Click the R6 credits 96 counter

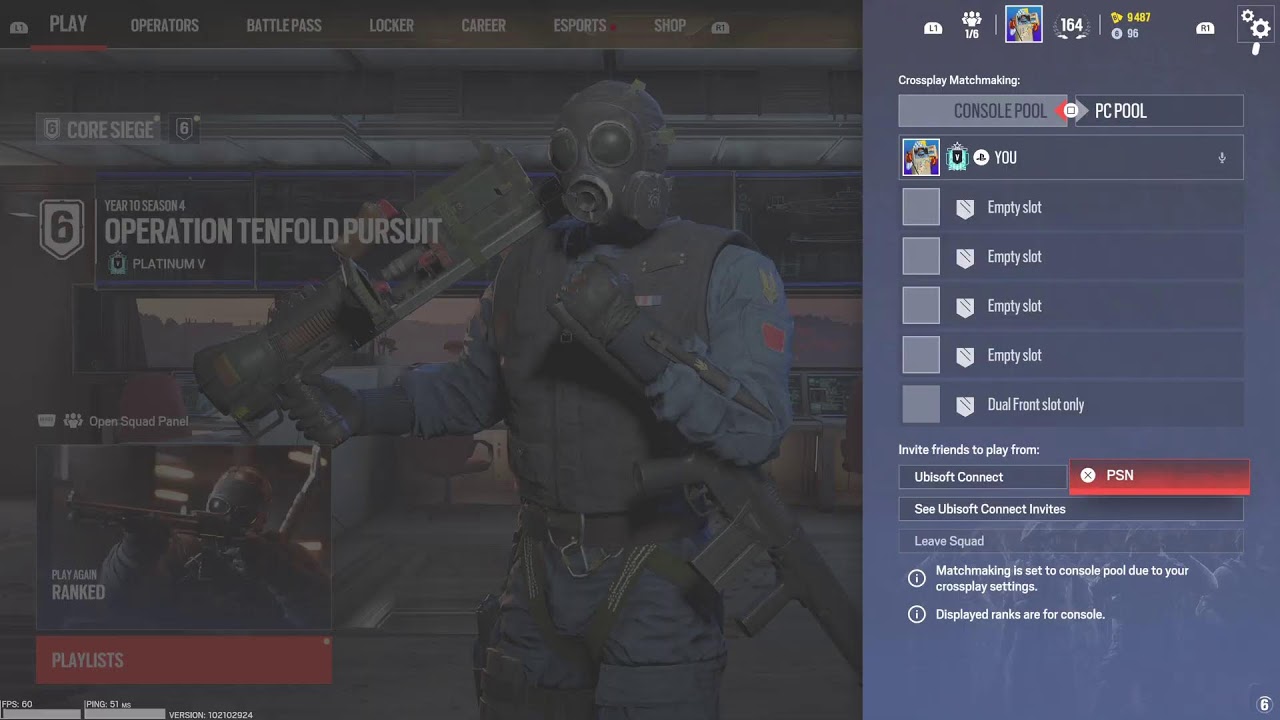click(x=1125, y=34)
